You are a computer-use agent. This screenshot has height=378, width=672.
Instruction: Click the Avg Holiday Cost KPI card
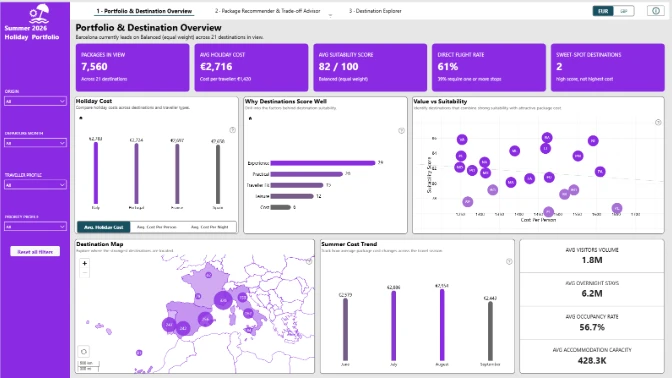click(251, 67)
